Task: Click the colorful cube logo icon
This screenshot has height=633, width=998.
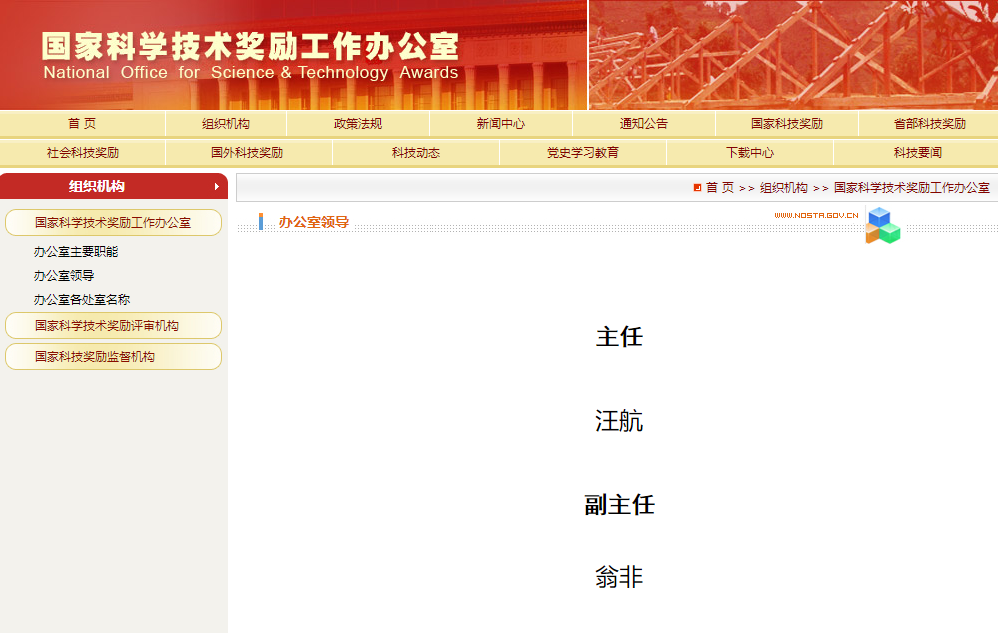Action: coord(882,225)
